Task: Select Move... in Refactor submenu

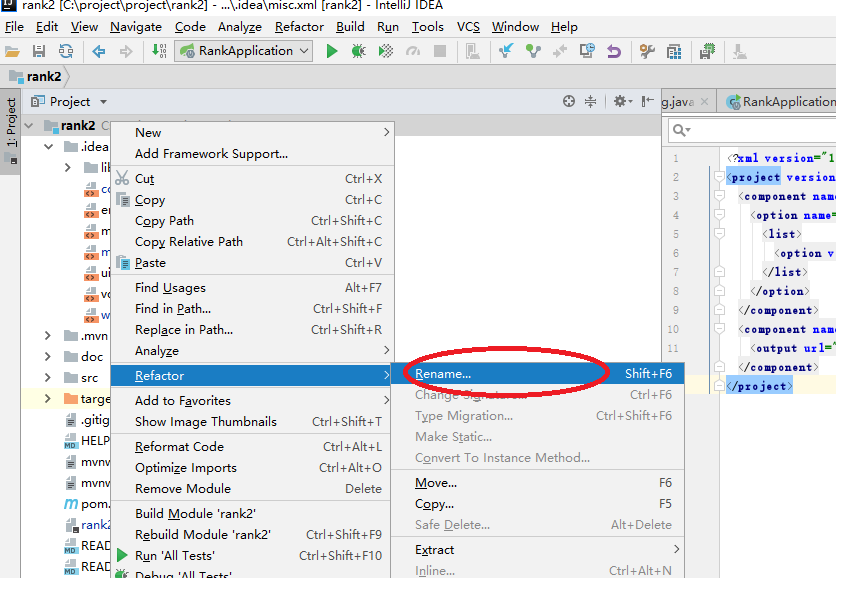Action: [x=537, y=483]
